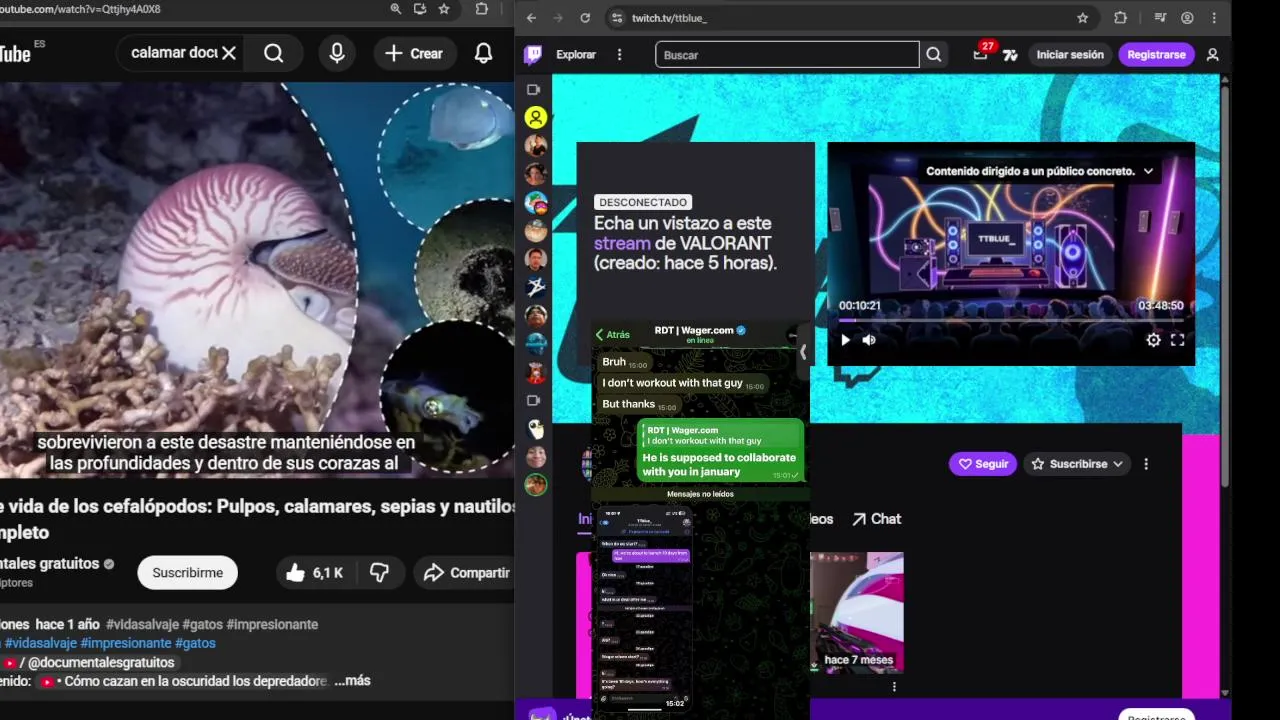Open channel options three-dot menu beside Suscribirse
Image resolution: width=1280 pixels, height=720 pixels.
[1146, 464]
